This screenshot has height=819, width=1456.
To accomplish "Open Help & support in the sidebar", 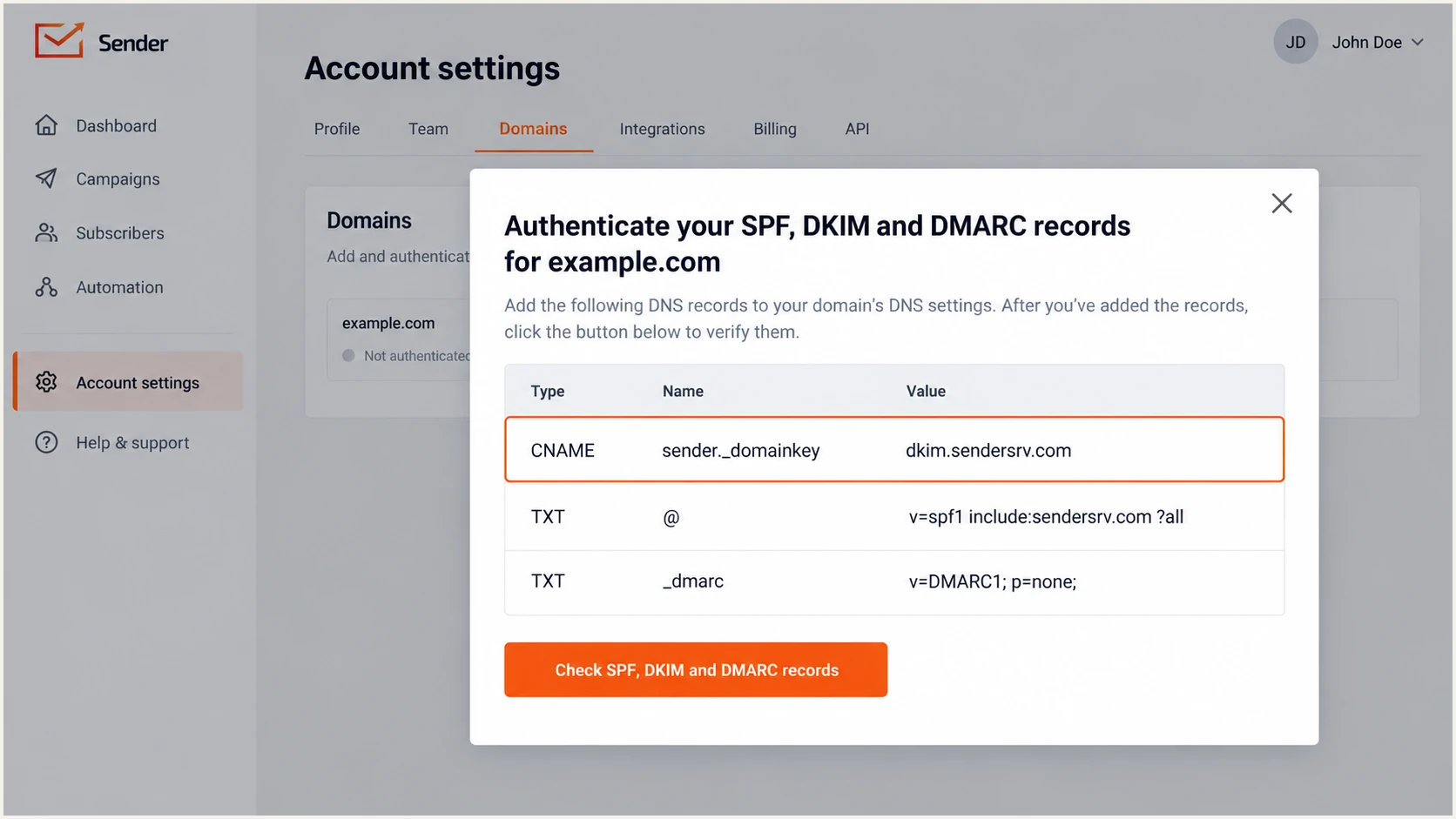I will pos(132,442).
